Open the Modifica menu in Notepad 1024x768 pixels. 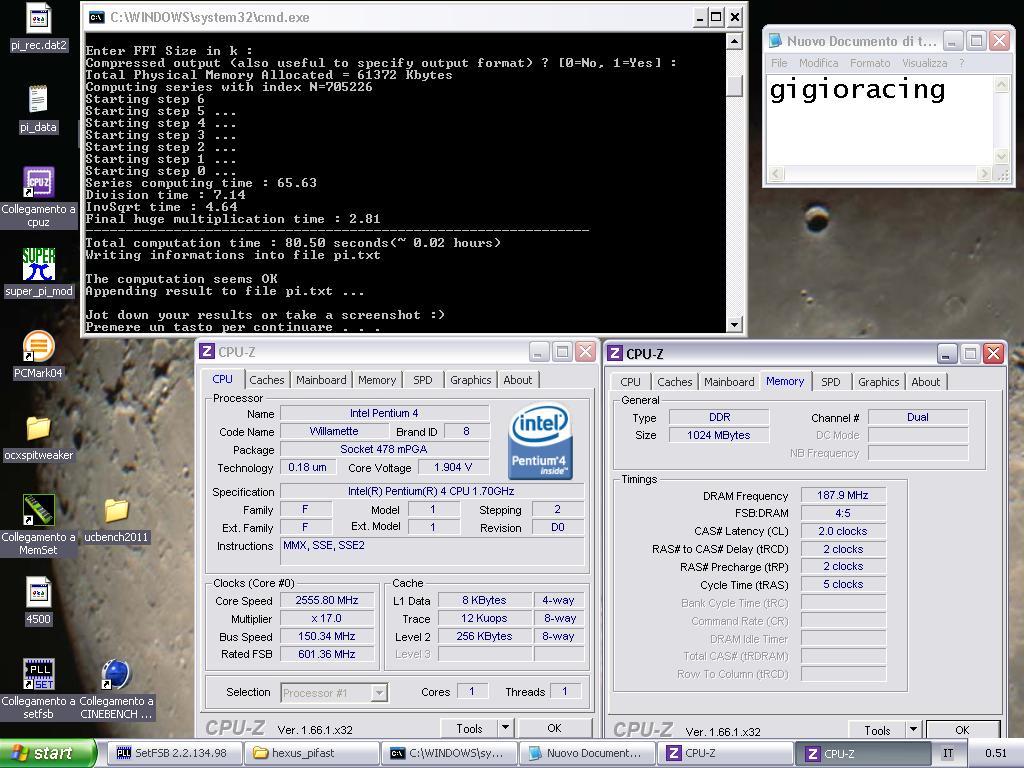818,63
